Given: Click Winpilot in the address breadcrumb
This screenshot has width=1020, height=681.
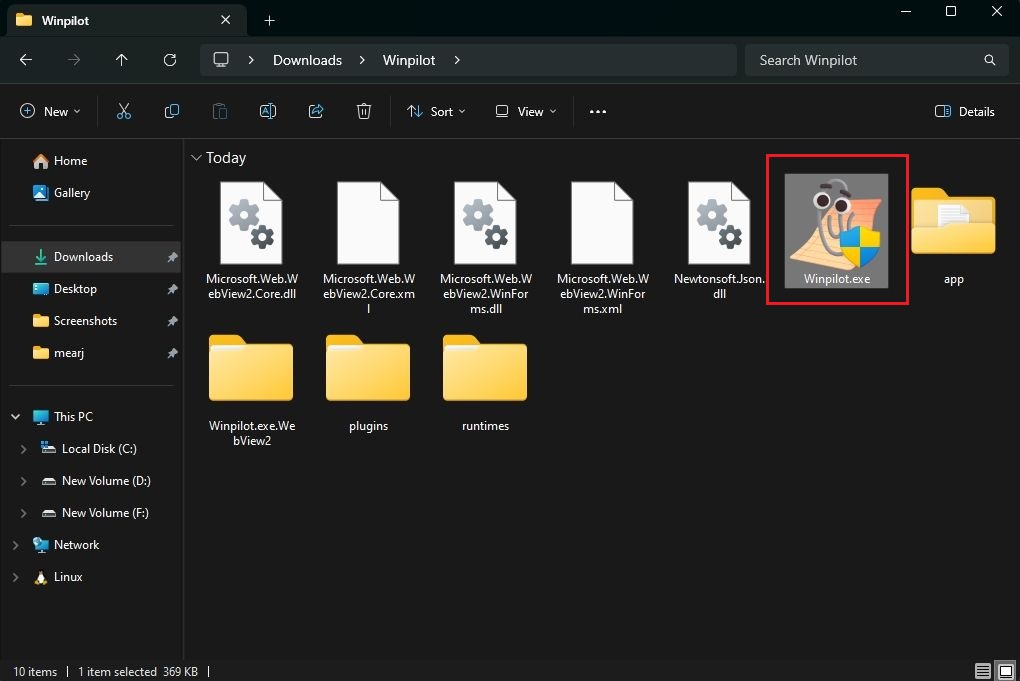Looking at the screenshot, I should point(409,60).
